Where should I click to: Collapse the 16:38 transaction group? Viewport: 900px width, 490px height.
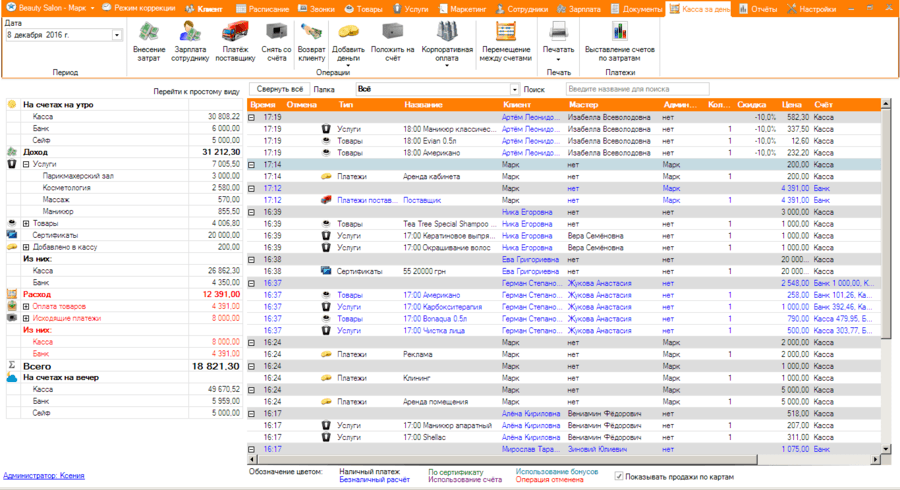click(x=251, y=259)
